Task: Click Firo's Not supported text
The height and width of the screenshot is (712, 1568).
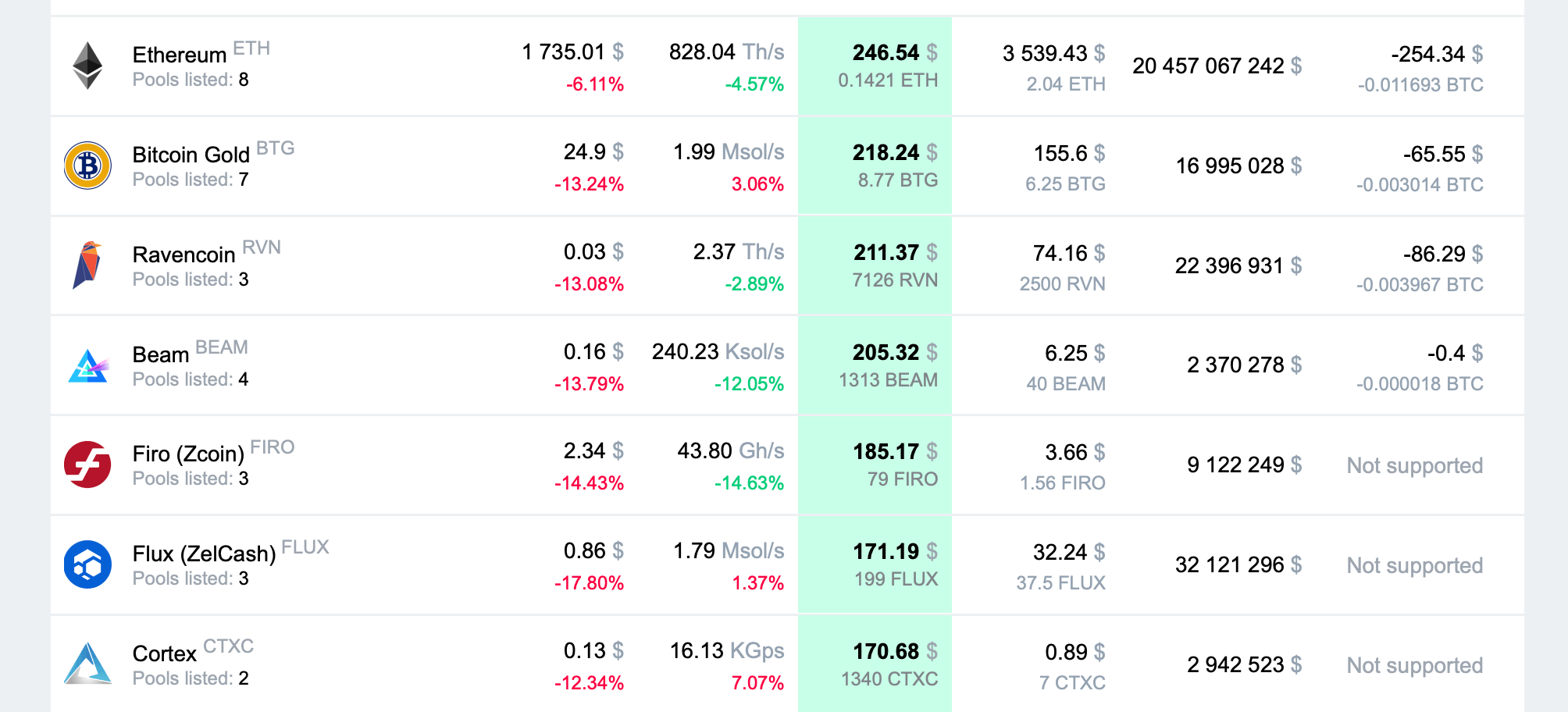Action: click(x=1414, y=465)
